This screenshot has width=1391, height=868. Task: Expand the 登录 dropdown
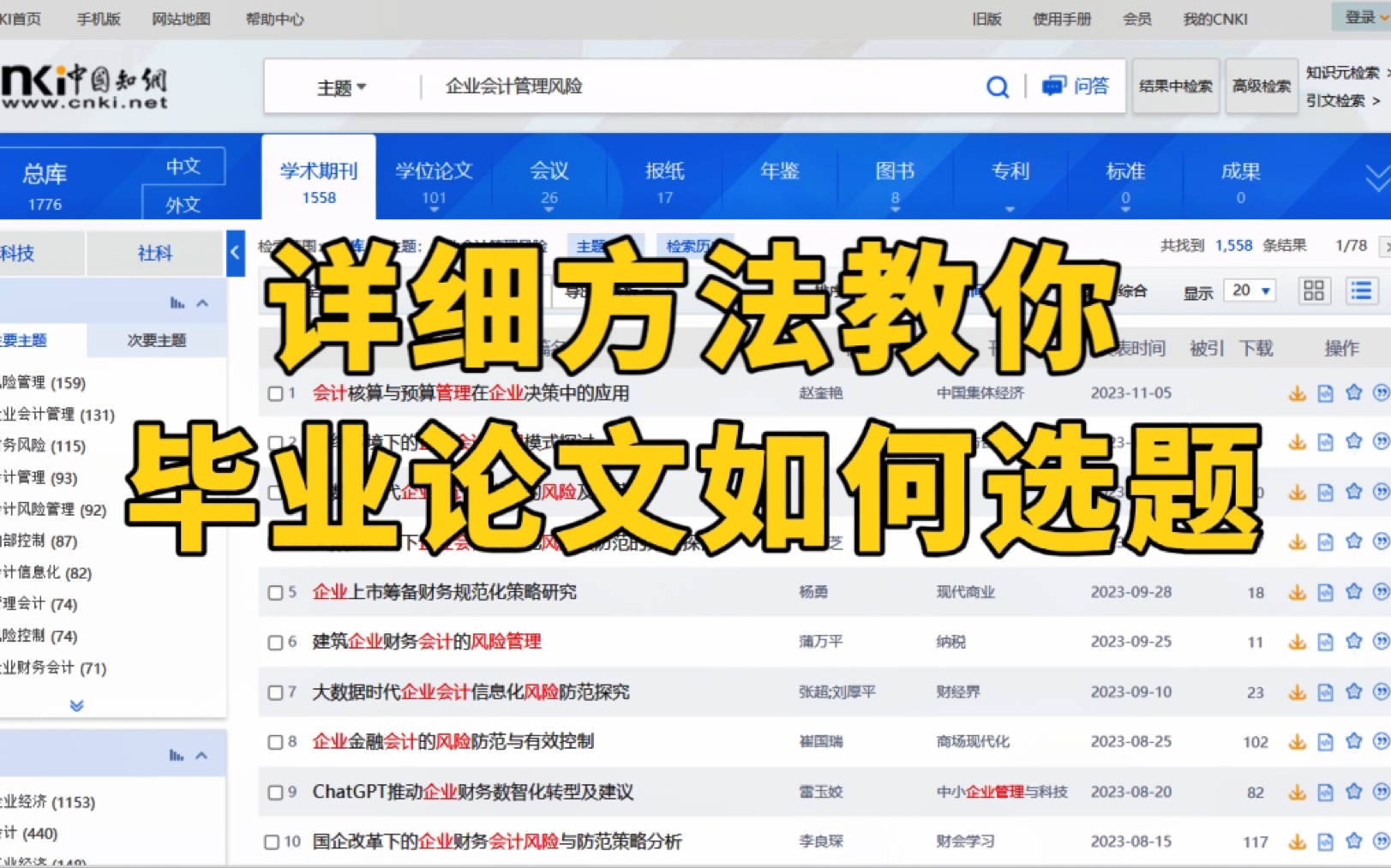pyautogui.click(x=1364, y=16)
